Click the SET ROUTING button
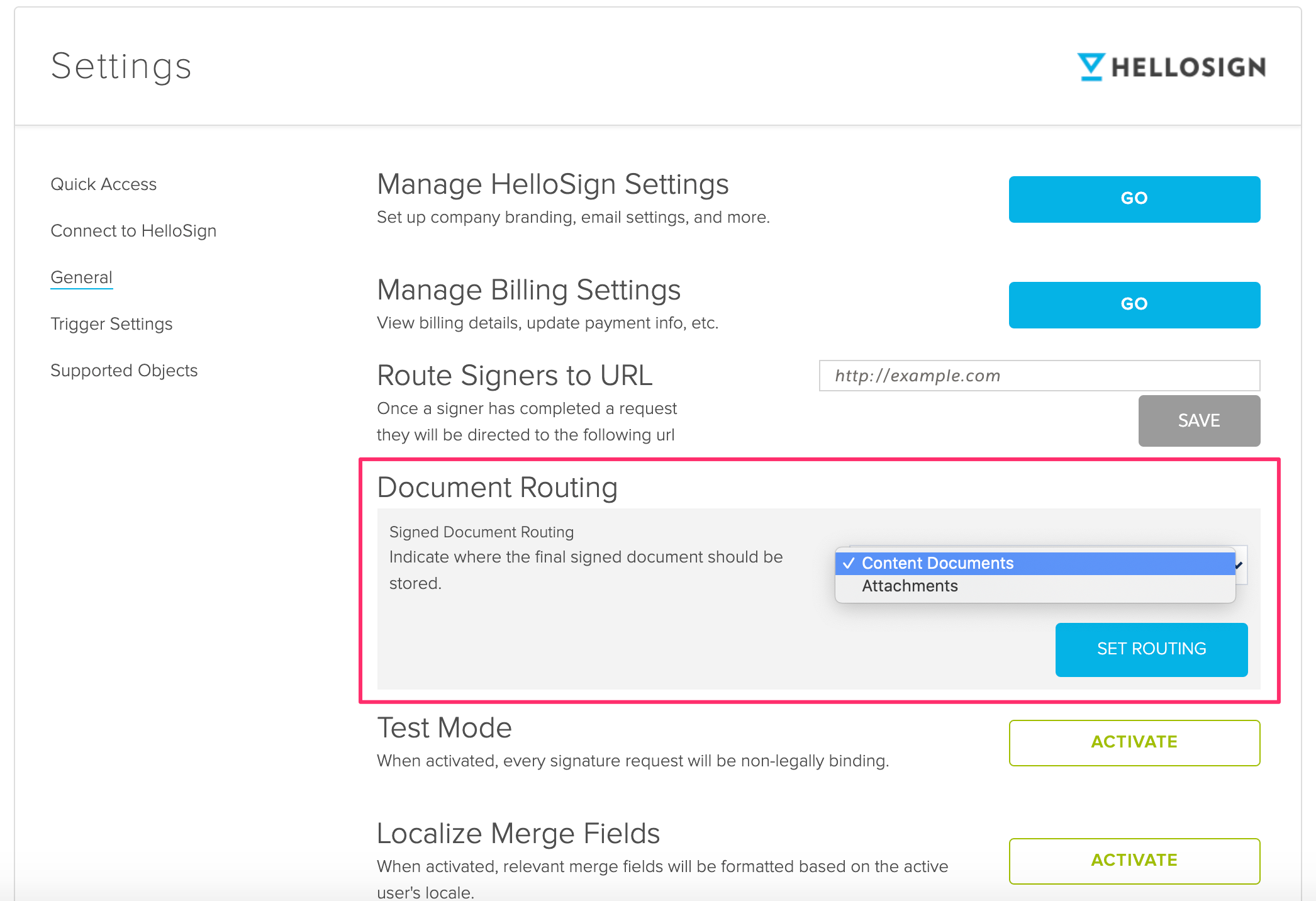Screen dimensions: 1316x901 (1151, 649)
